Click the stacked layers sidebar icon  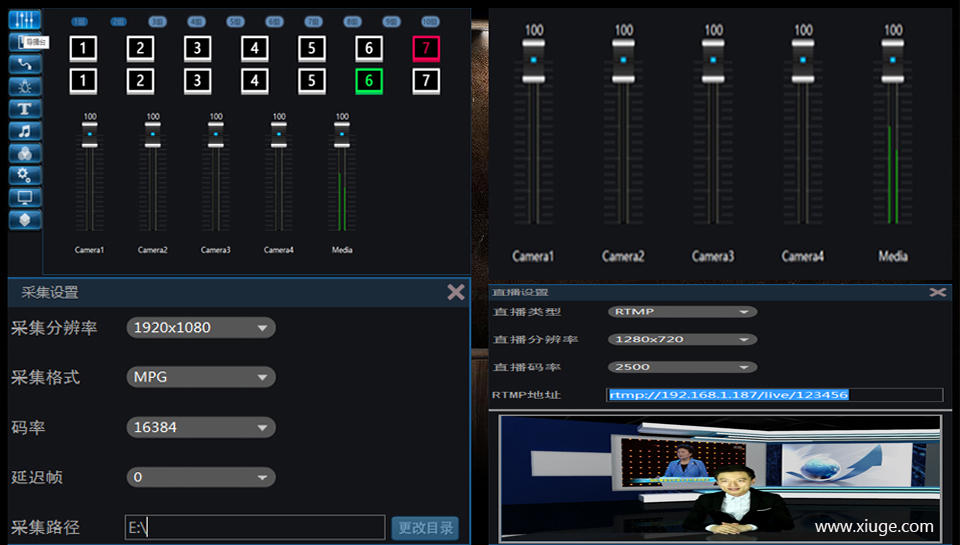tap(25, 219)
